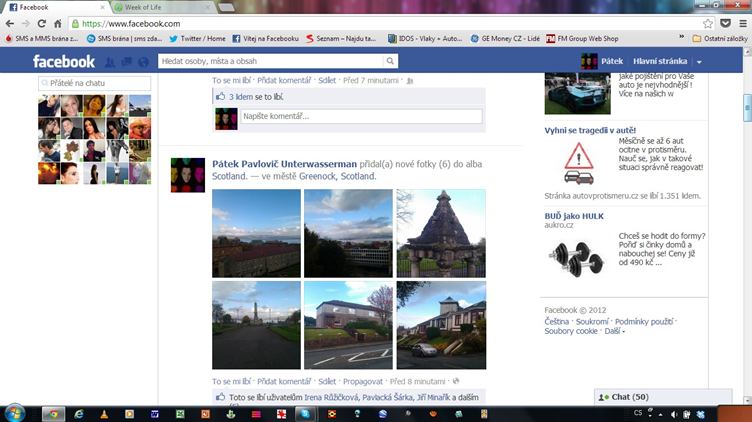Click browser forward arrow

click(x=26, y=23)
